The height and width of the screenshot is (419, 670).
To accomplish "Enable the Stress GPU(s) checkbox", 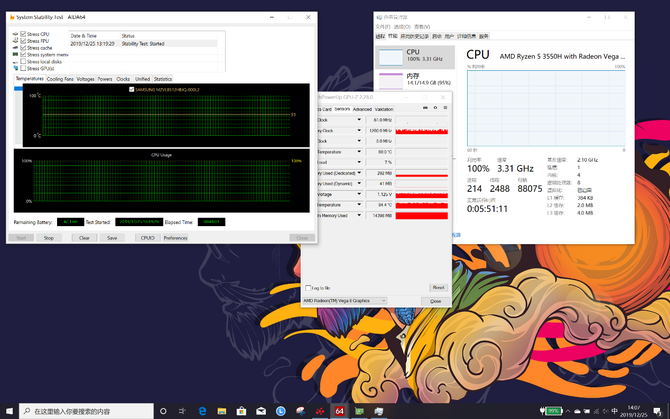I will coord(23,68).
